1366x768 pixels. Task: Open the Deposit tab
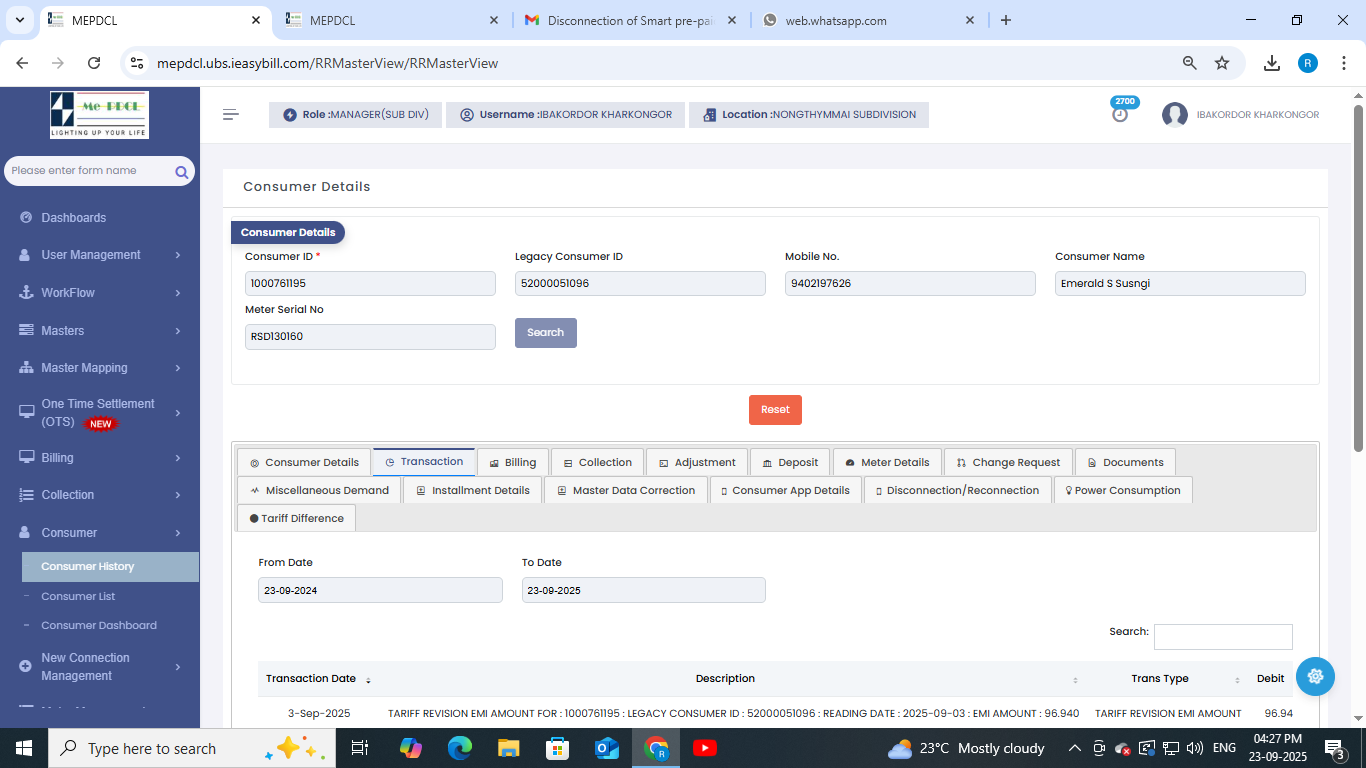coord(790,462)
